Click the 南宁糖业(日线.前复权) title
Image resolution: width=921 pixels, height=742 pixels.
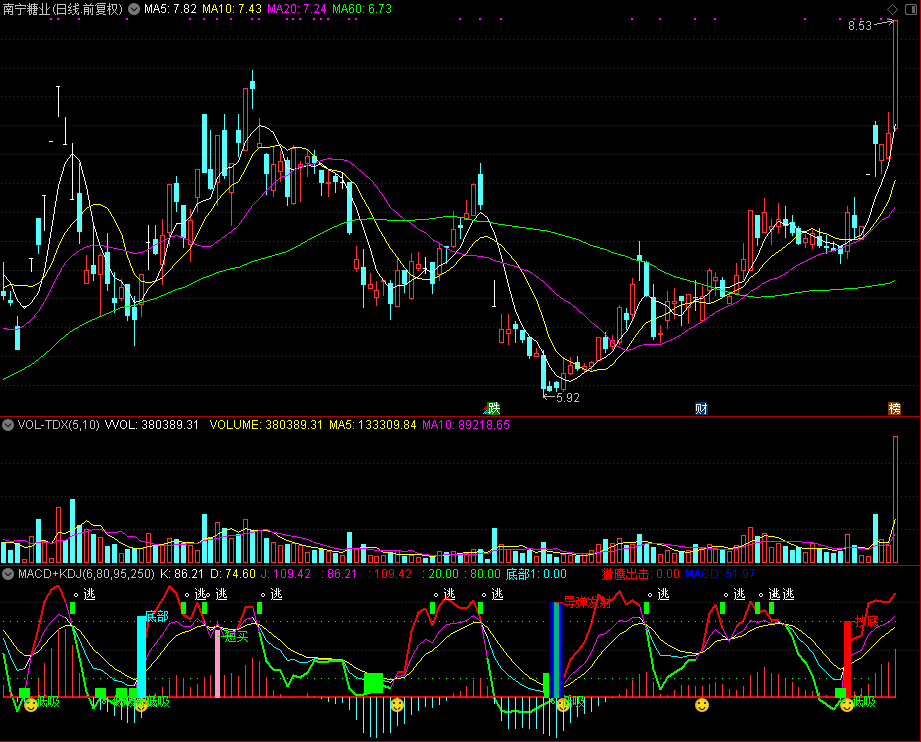pos(63,9)
